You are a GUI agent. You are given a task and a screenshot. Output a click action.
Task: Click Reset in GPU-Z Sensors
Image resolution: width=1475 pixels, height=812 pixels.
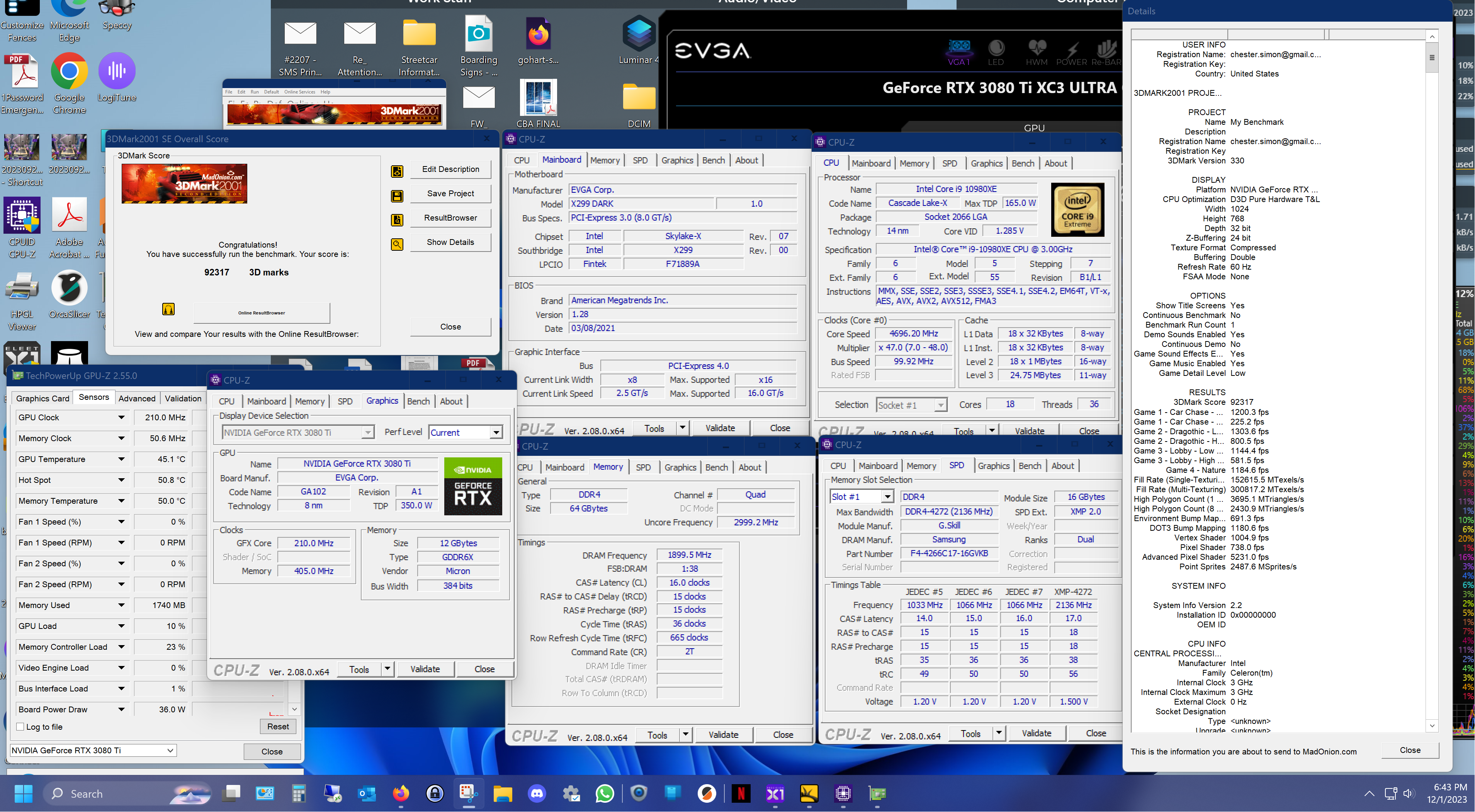[278, 727]
